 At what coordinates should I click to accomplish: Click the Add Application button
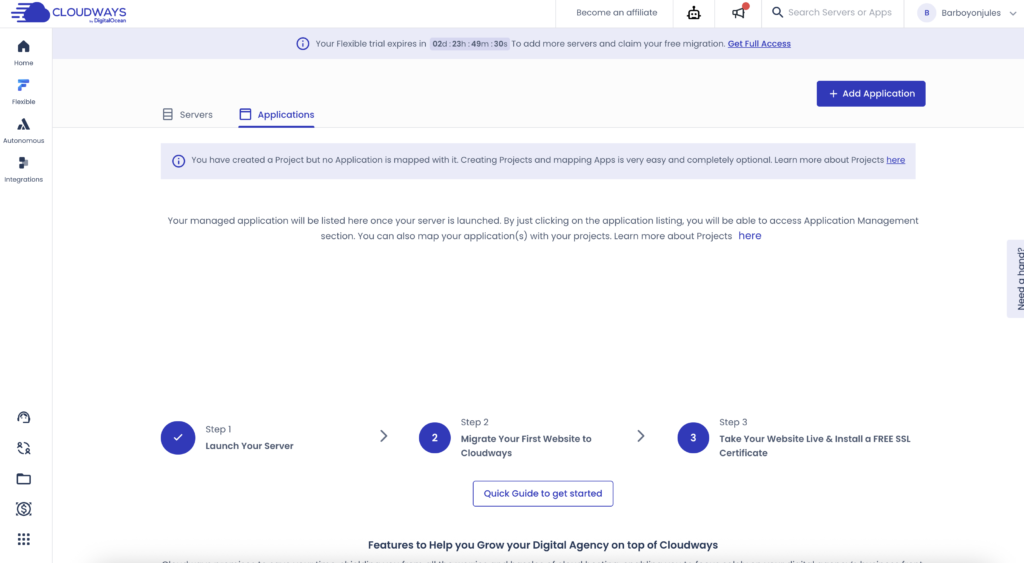871,94
